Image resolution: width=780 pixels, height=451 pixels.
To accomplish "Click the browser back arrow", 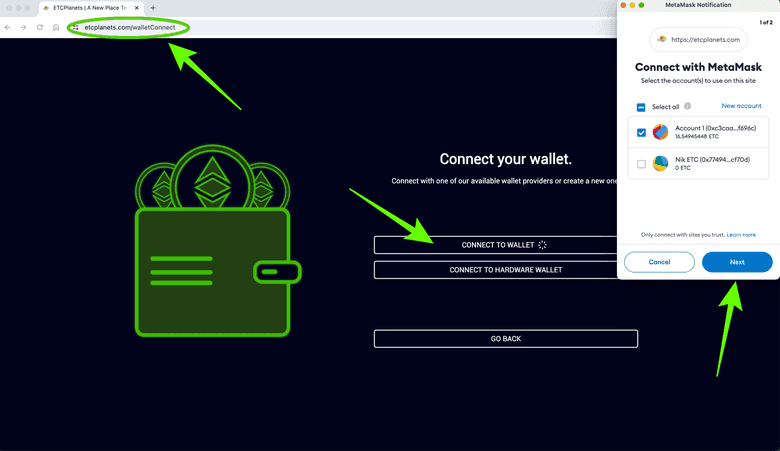I will click(8, 27).
